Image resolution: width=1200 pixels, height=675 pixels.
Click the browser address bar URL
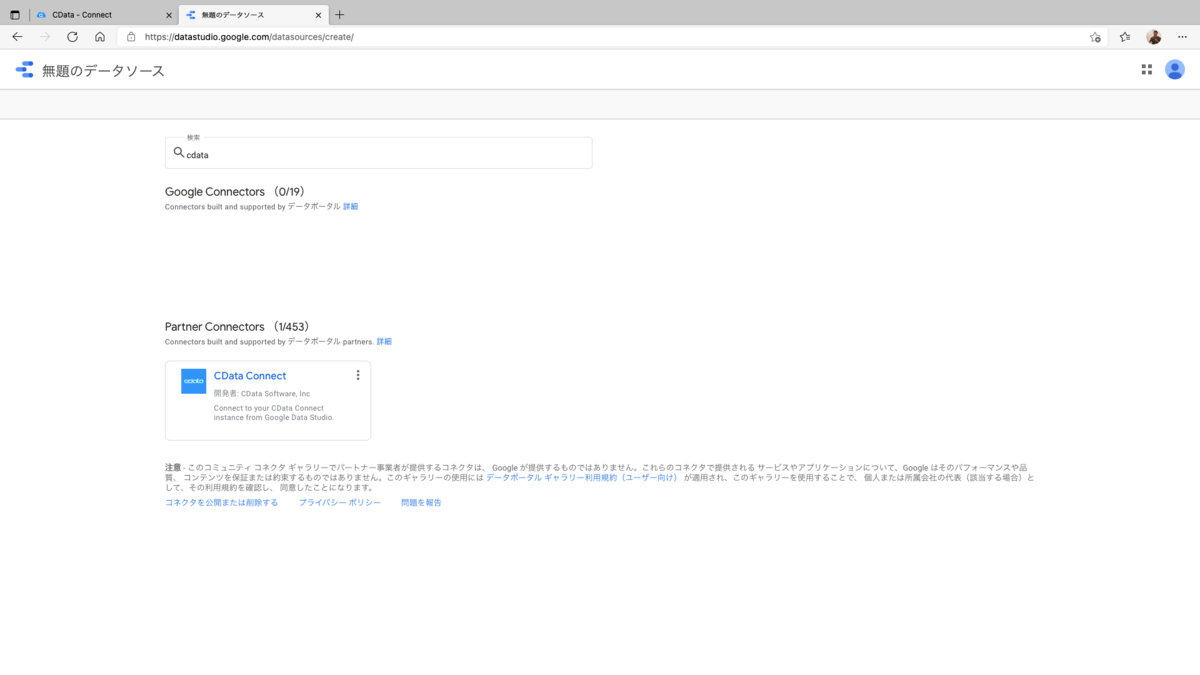pos(249,37)
